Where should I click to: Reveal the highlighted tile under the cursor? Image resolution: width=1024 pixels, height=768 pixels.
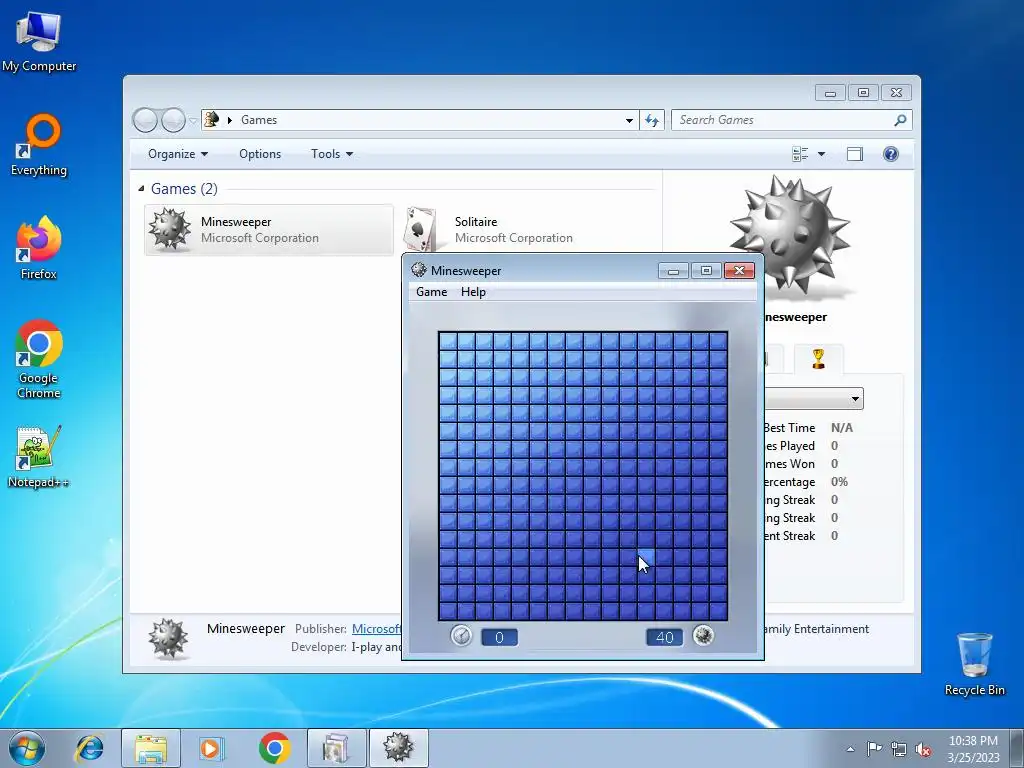point(646,557)
